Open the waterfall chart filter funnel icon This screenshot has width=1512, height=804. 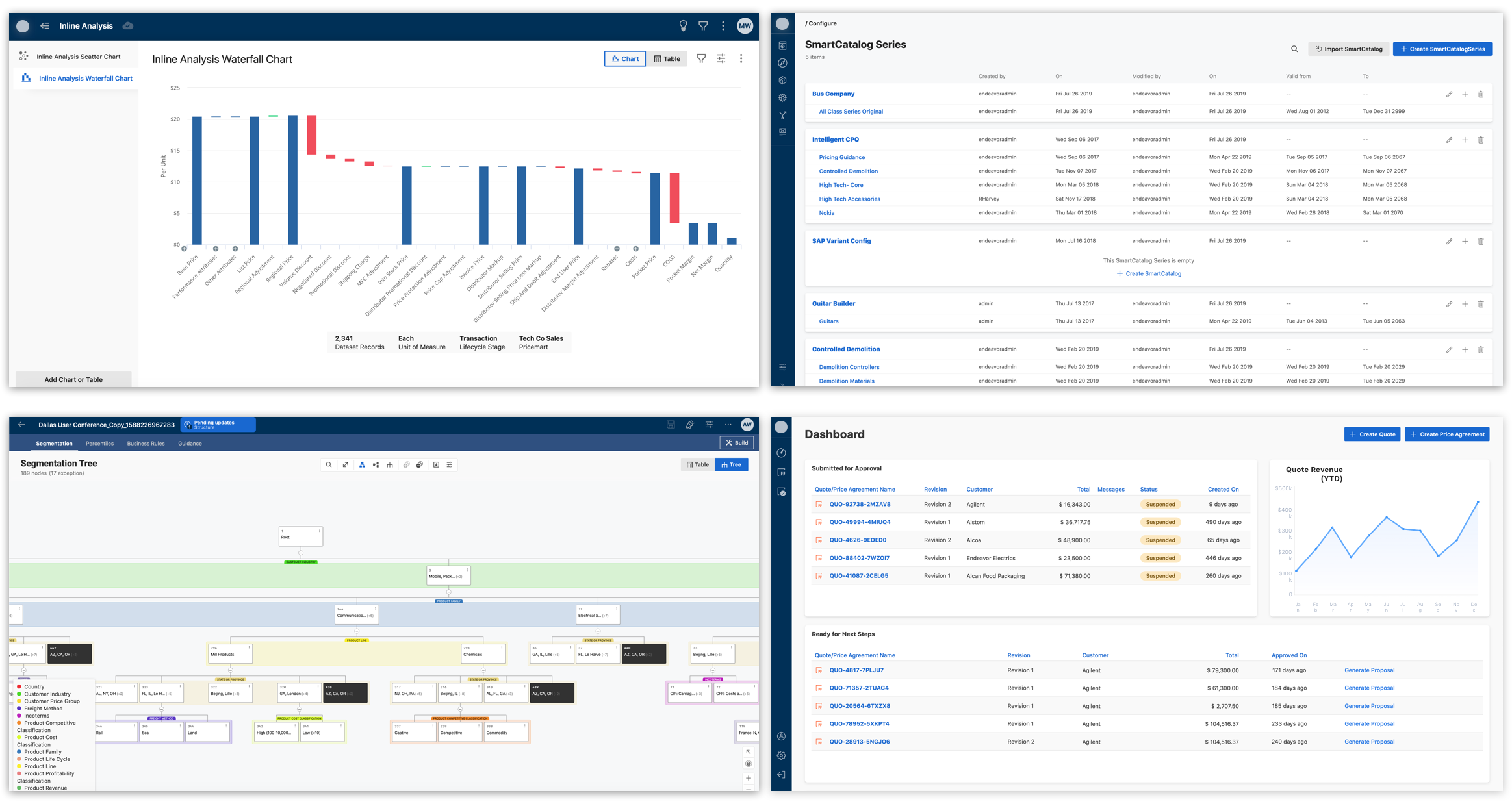[x=701, y=58]
